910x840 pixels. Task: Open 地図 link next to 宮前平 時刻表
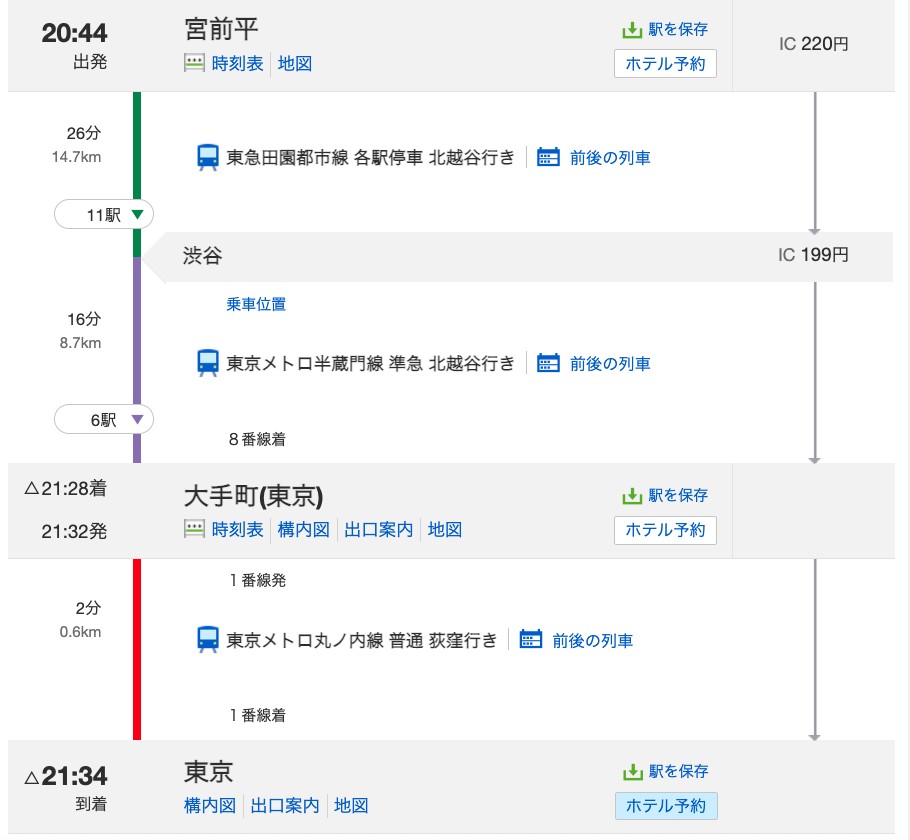[295, 63]
